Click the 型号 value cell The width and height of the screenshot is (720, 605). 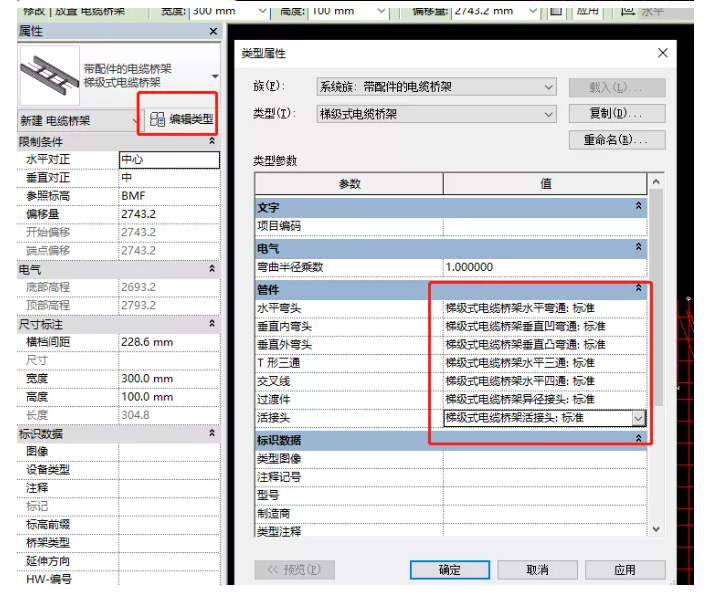545,495
